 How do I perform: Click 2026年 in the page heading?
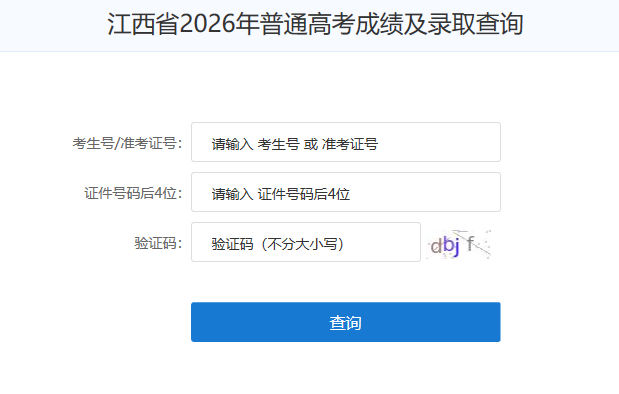pyautogui.click(x=219, y=24)
